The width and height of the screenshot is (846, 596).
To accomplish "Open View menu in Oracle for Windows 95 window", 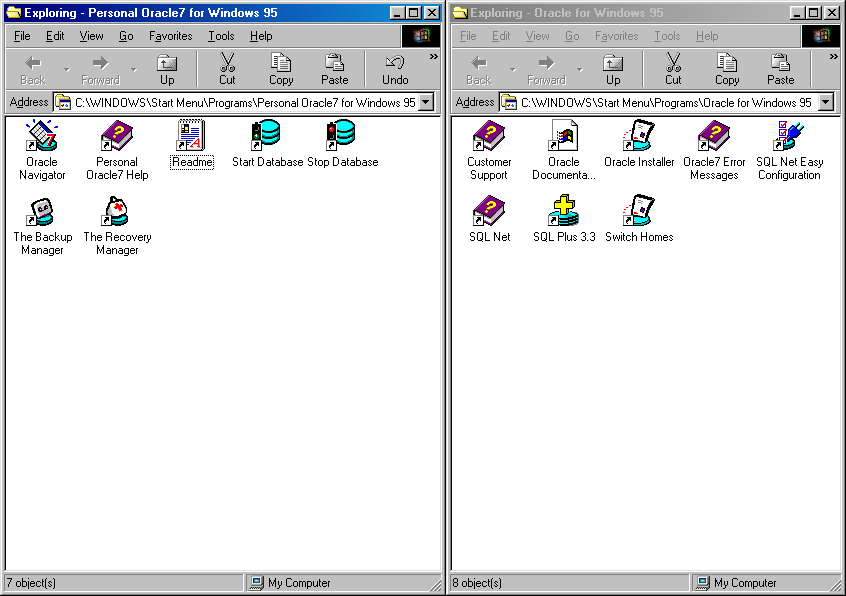I will pos(537,36).
